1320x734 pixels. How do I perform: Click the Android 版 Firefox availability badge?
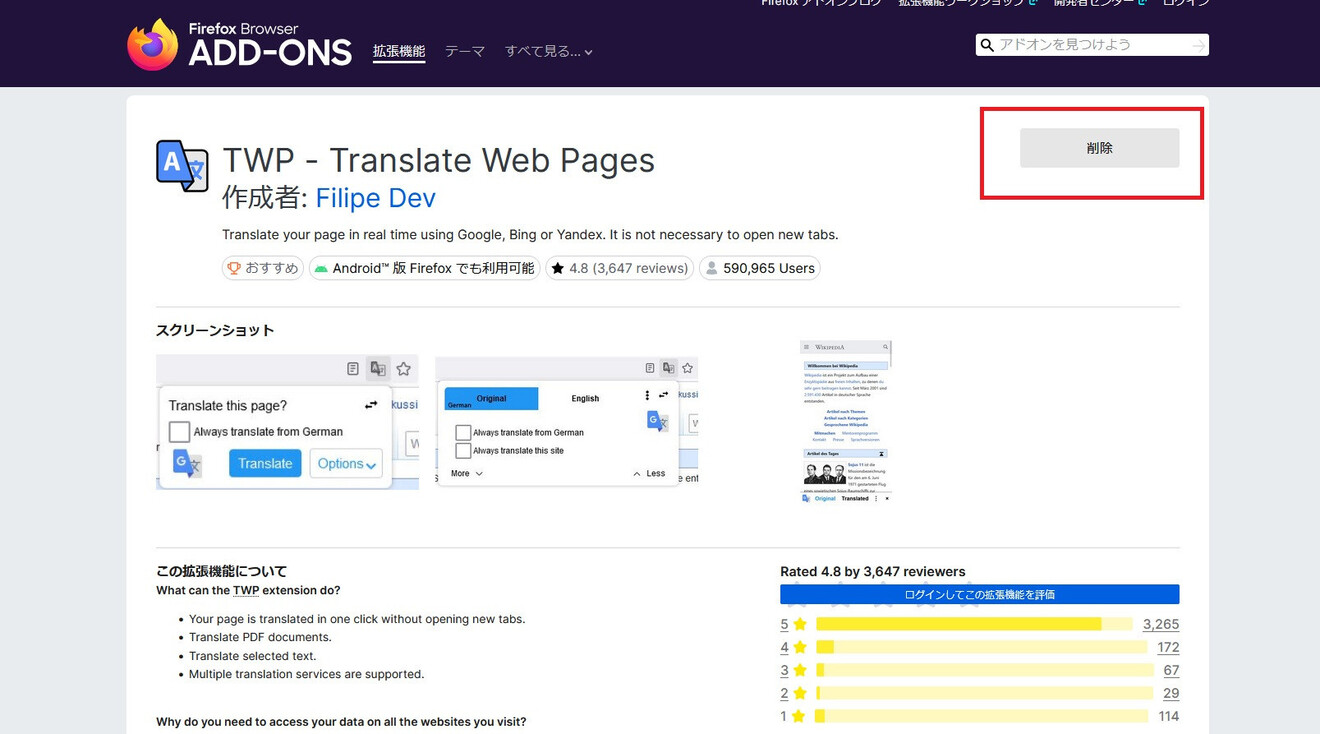point(424,268)
